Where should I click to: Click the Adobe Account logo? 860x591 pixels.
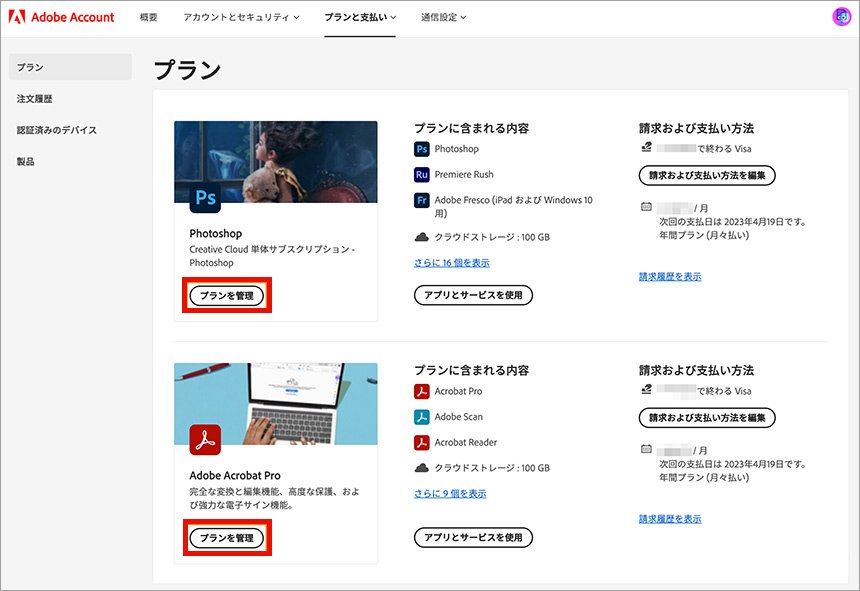click(x=63, y=17)
